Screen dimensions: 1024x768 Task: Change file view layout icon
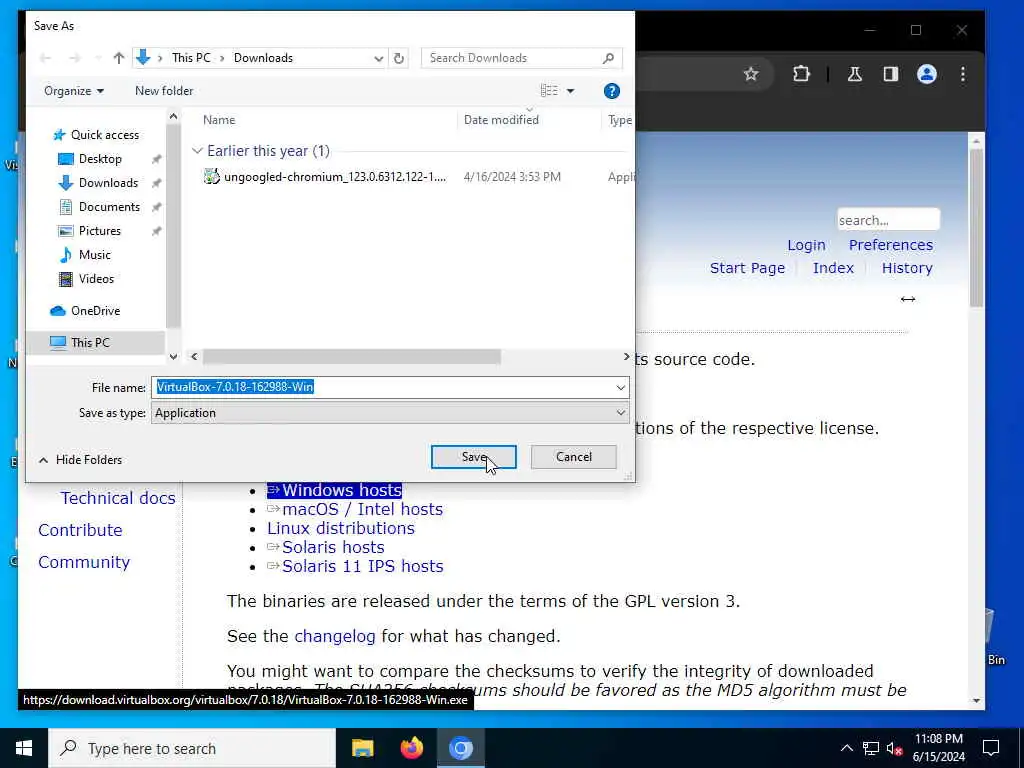pos(549,91)
